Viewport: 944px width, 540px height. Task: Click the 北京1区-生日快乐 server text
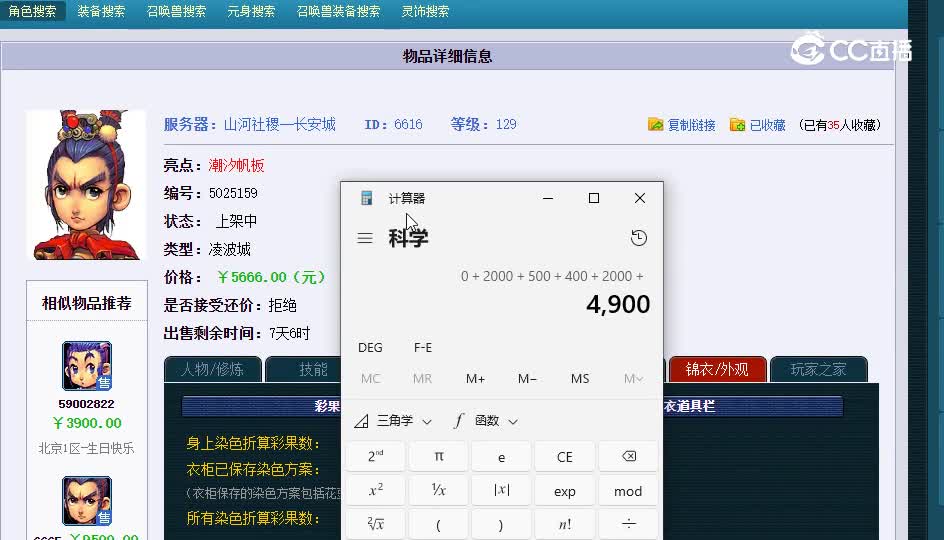click(86, 448)
